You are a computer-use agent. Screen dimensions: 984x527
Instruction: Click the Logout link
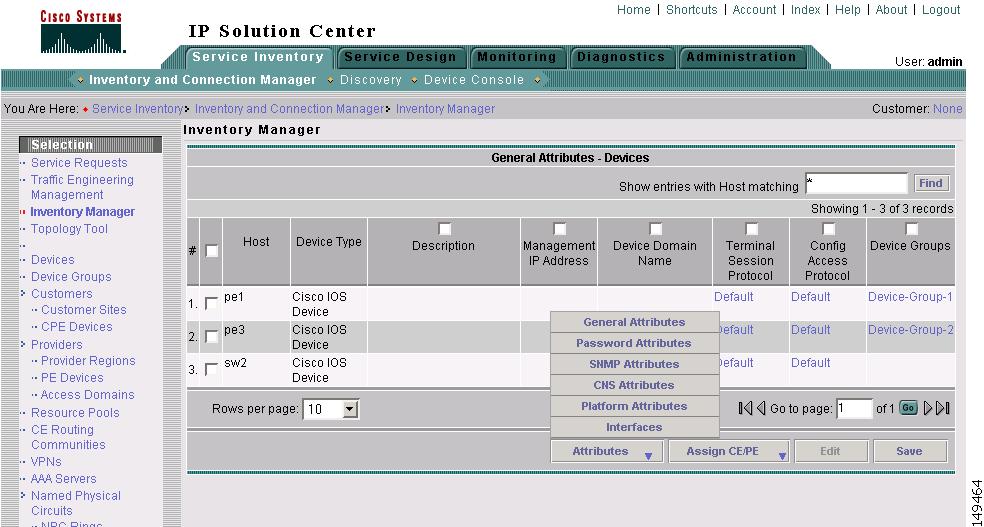click(941, 9)
